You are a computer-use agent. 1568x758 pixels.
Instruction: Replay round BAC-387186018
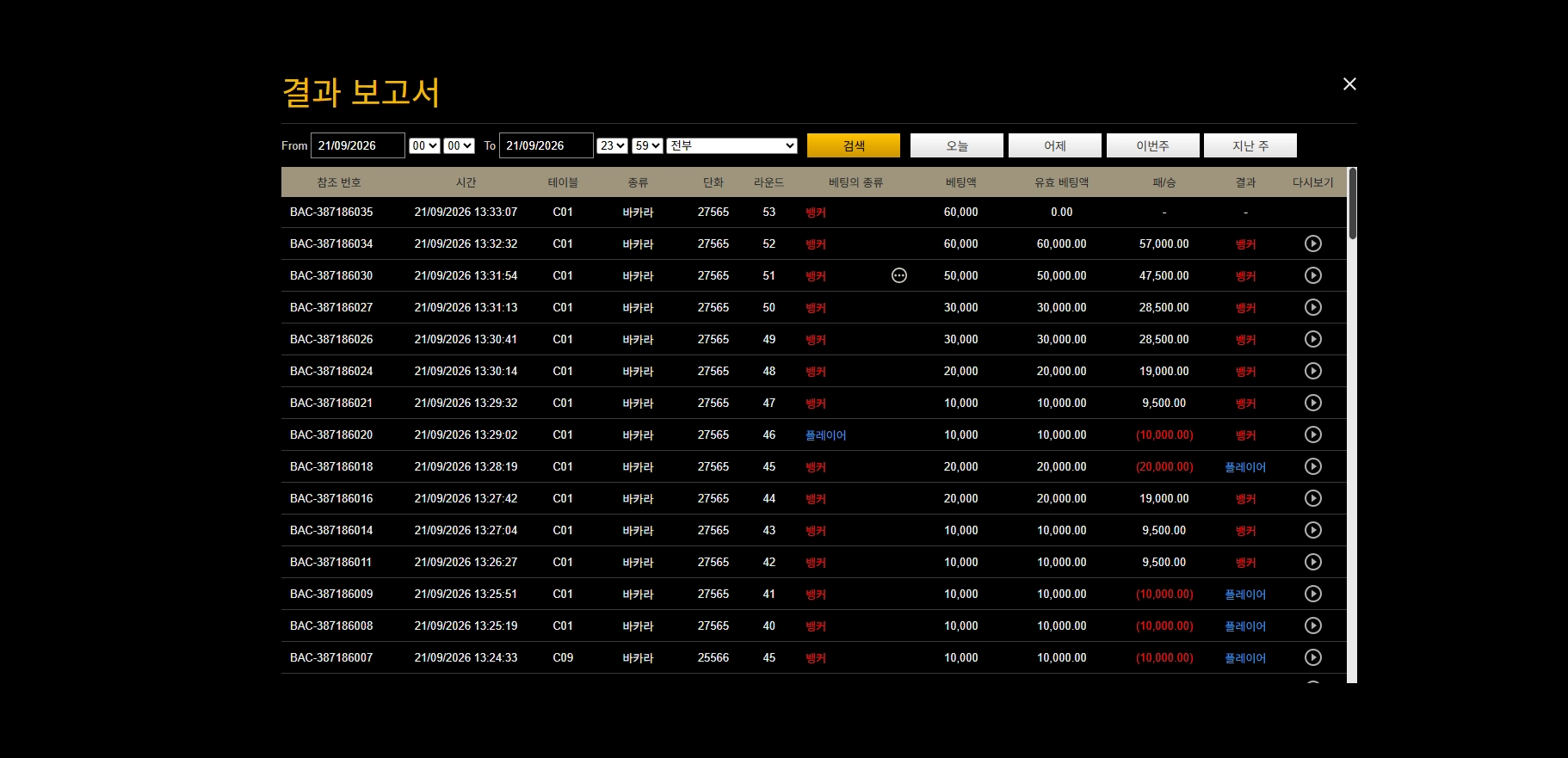(1312, 466)
